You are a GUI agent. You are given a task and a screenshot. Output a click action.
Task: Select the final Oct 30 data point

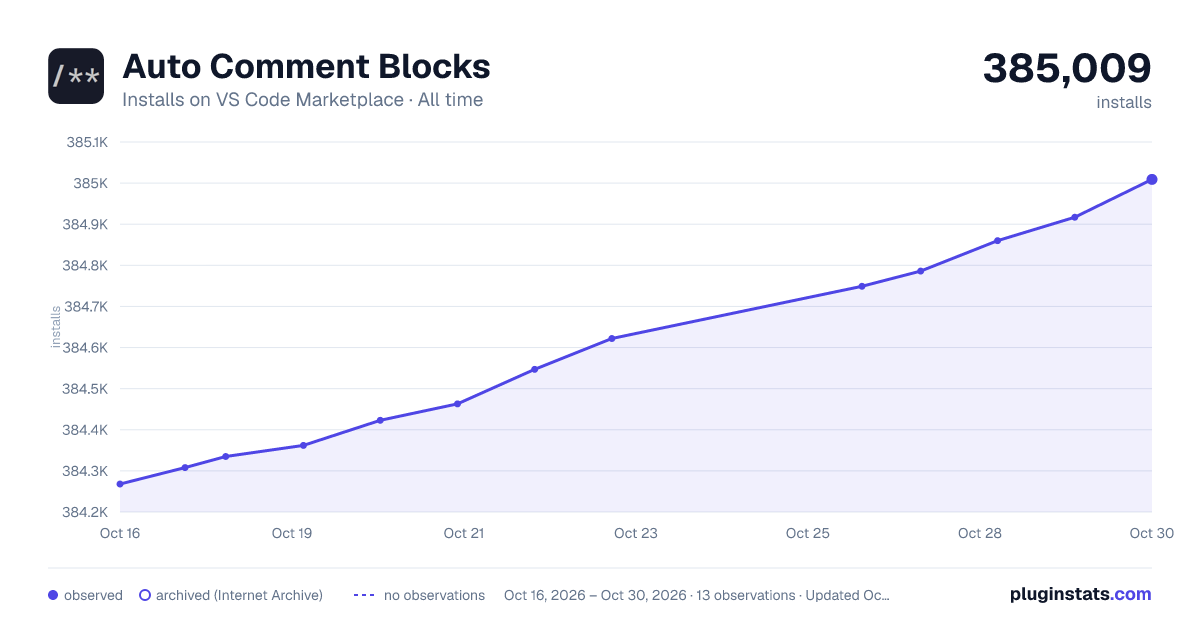coord(1152,179)
